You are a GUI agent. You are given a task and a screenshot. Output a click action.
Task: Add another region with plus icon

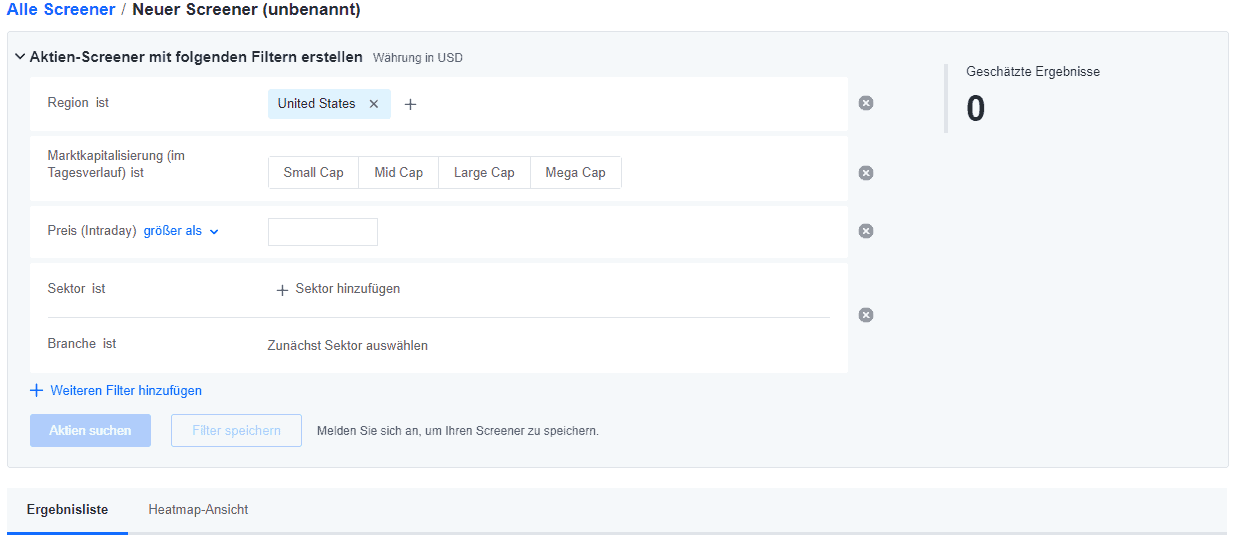coord(410,104)
